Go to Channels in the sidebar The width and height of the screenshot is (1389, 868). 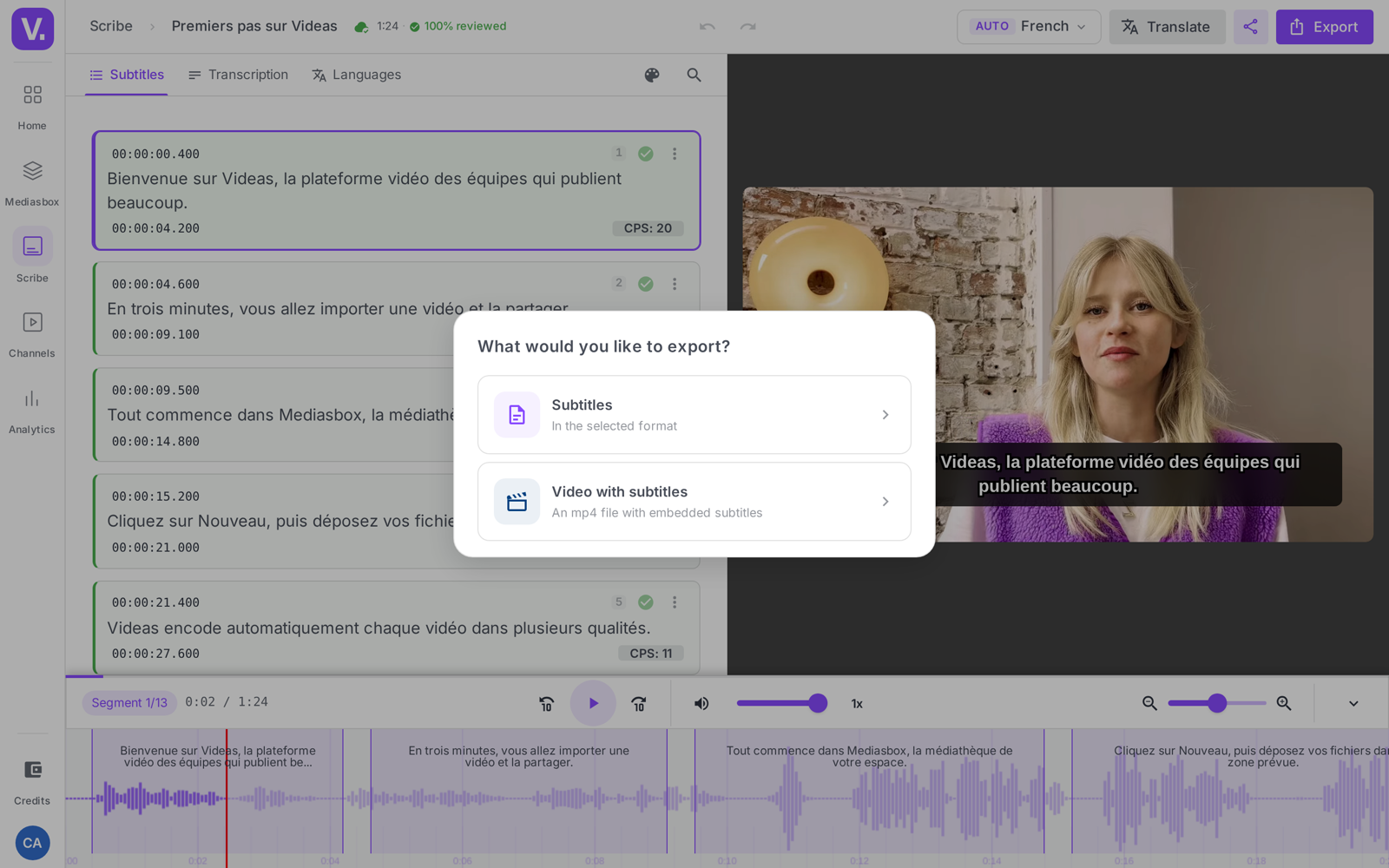pos(32,334)
